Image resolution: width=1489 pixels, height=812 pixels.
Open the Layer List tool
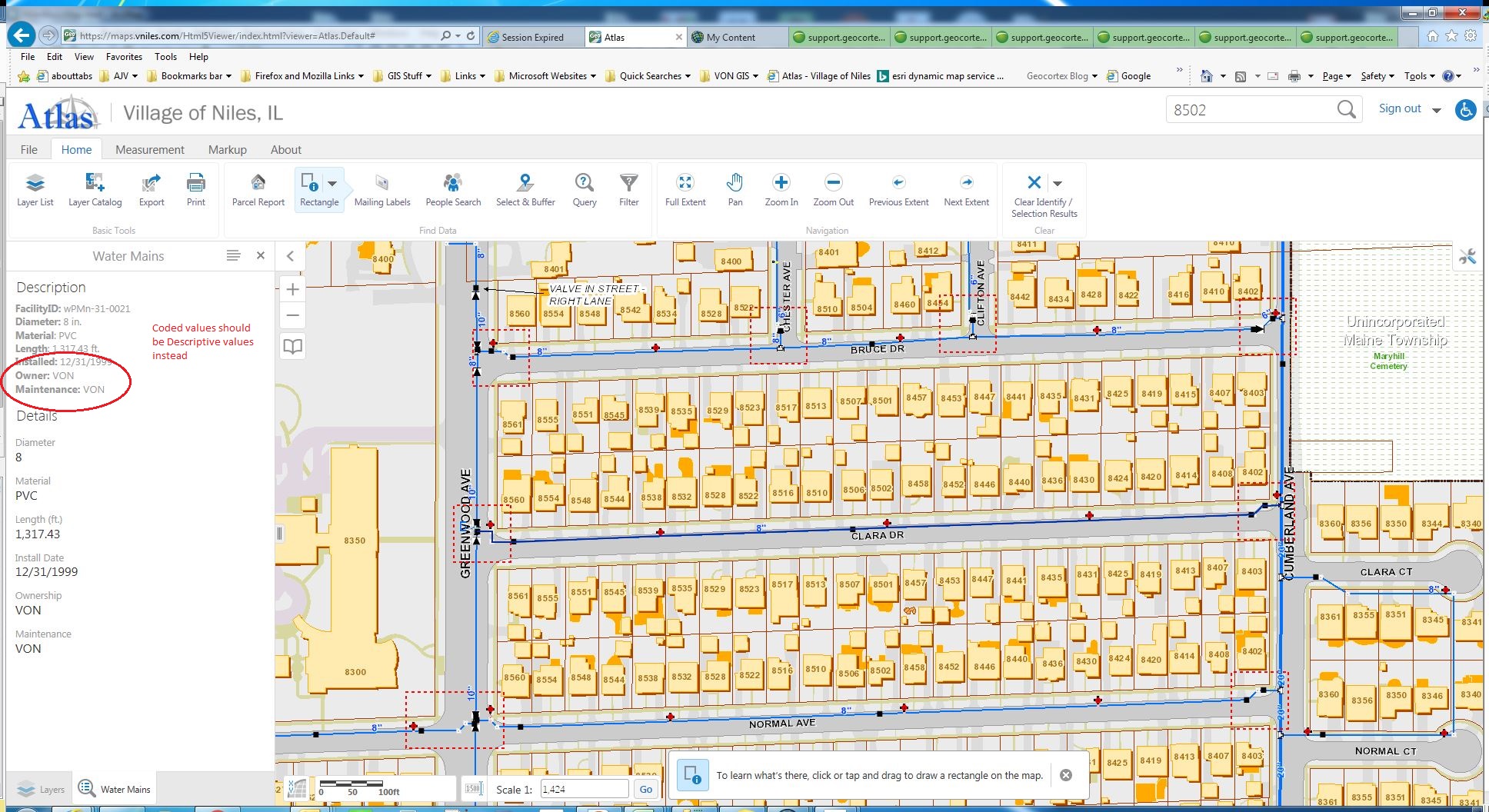tap(35, 190)
